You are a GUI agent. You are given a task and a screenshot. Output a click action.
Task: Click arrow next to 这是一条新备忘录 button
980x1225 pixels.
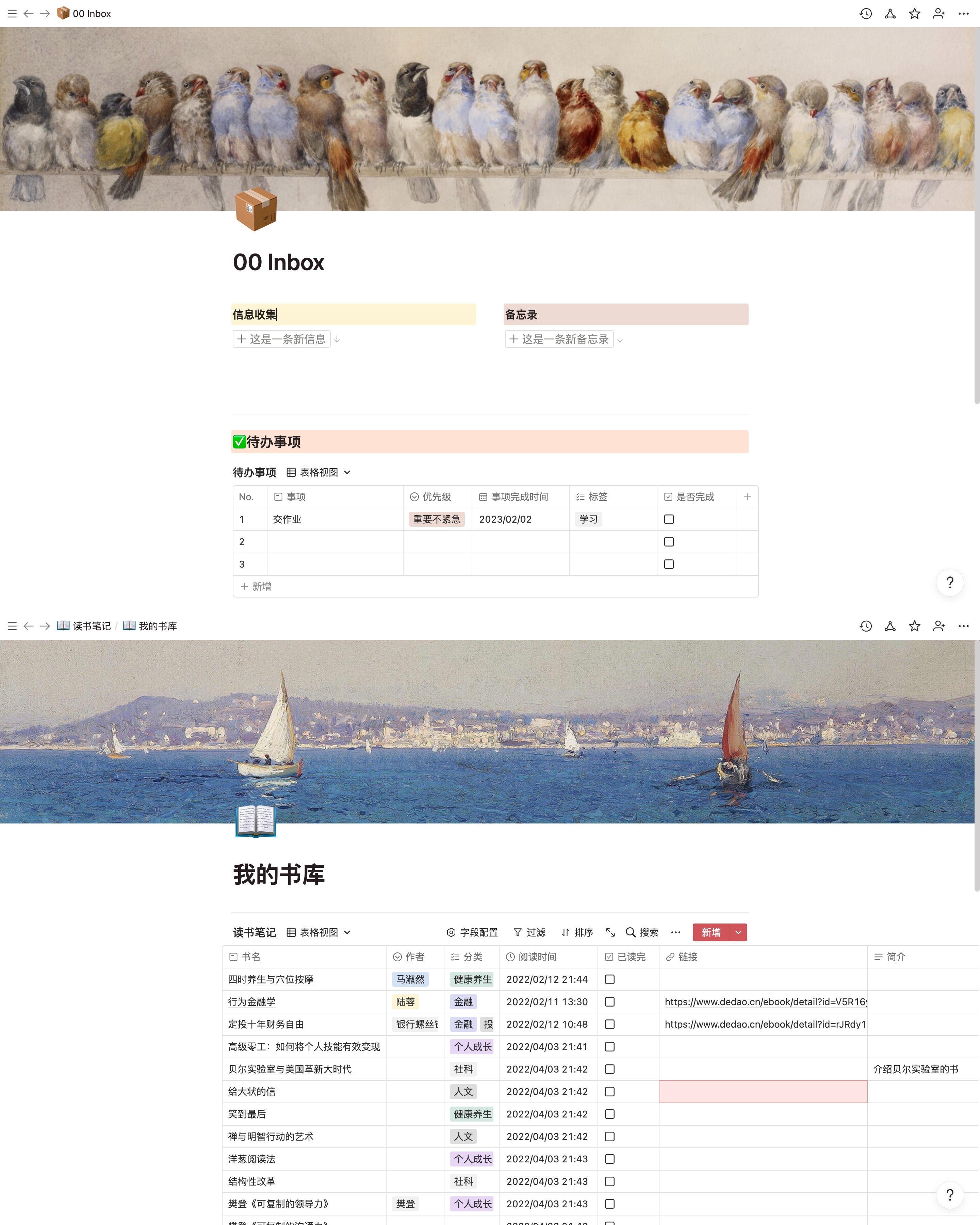620,339
